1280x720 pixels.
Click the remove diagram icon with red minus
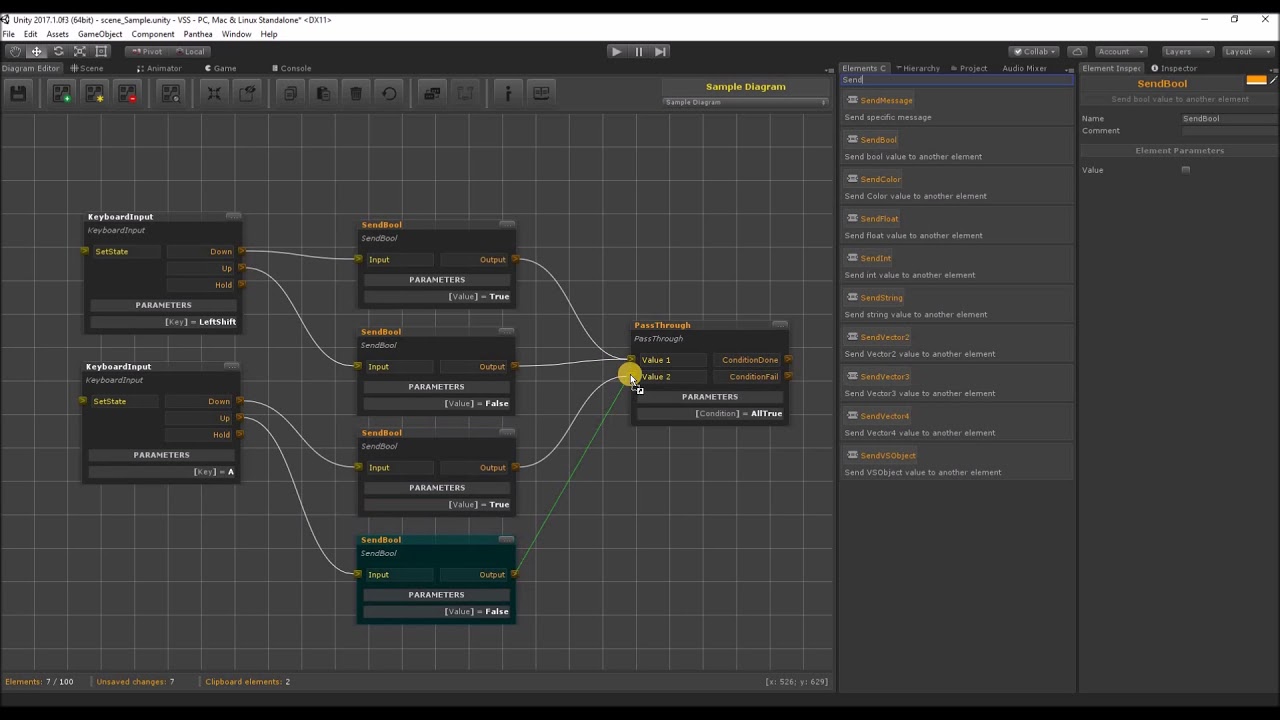pyautogui.click(x=128, y=93)
